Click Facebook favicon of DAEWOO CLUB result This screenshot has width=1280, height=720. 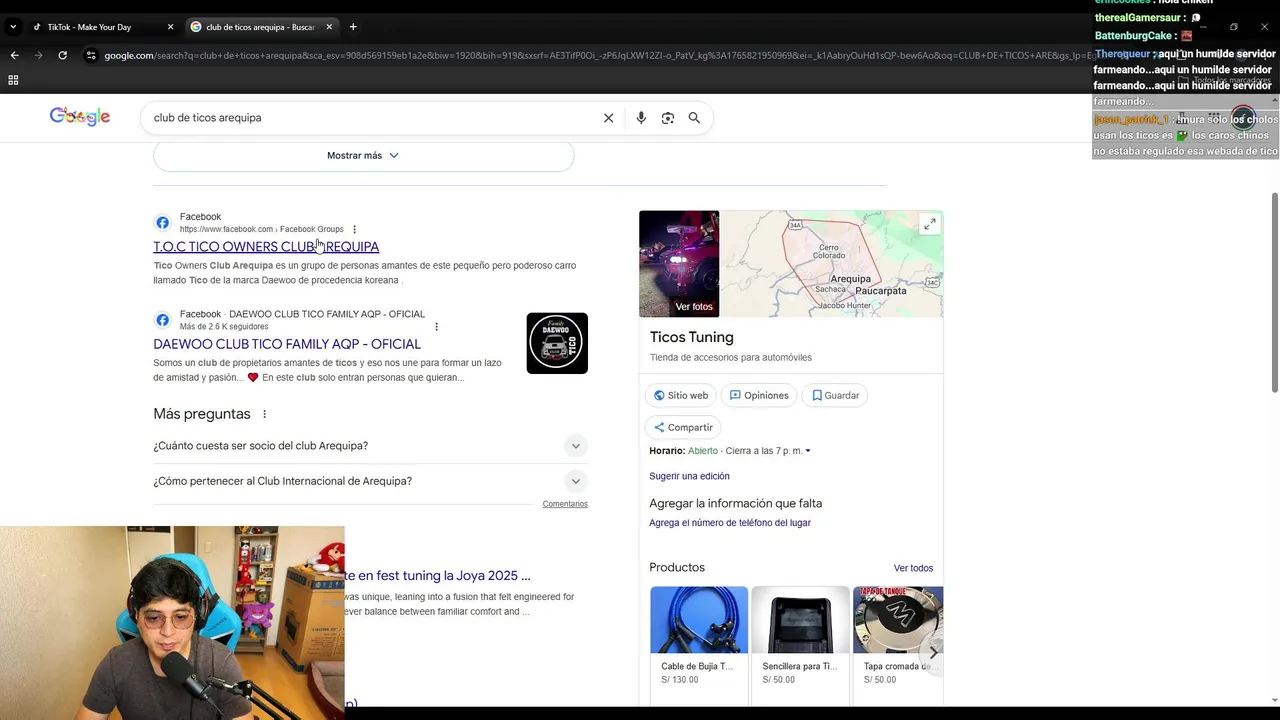pyautogui.click(x=162, y=320)
